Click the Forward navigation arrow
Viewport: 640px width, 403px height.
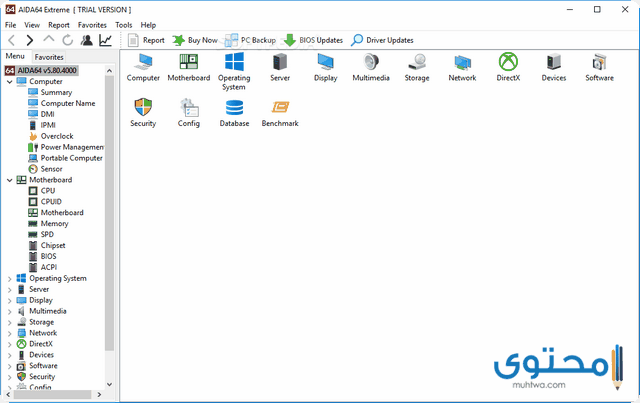tap(29, 40)
